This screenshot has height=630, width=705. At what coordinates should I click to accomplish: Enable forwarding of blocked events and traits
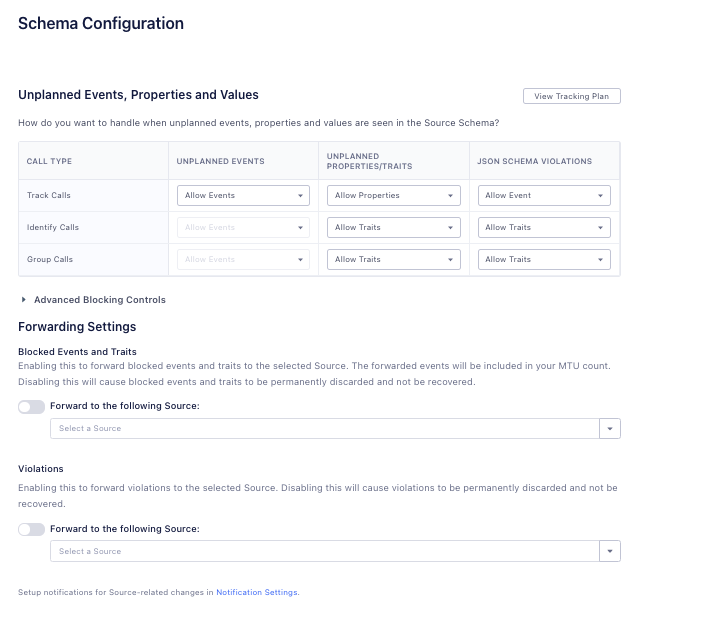coord(31,407)
